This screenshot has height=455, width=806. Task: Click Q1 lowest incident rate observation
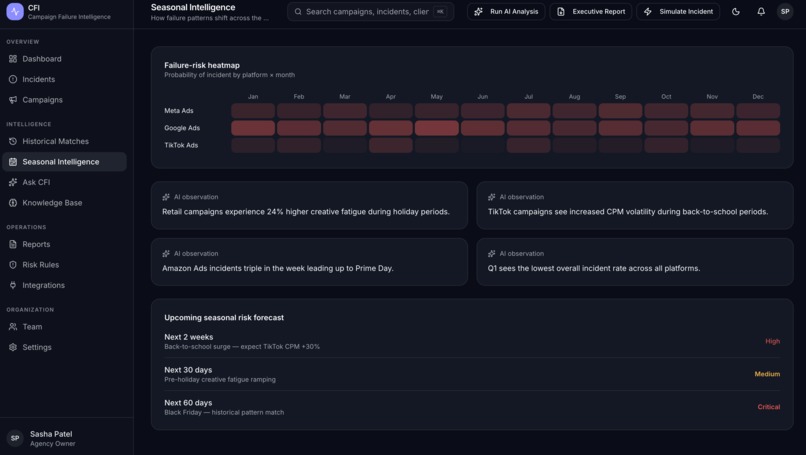[x=594, y=268]
